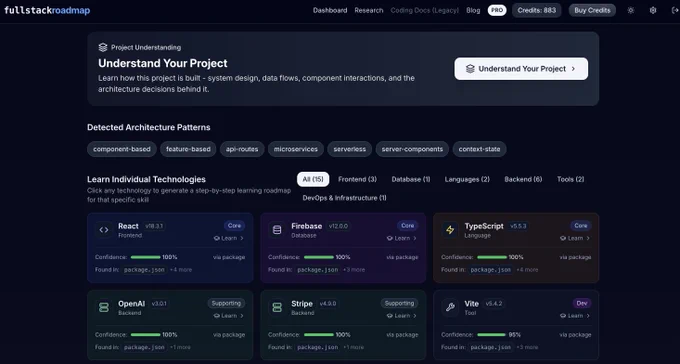Click the v5.4.2 version tag on Vite
Screen dimensions: 680x364
pyautogui.click(x=494, y=304)
